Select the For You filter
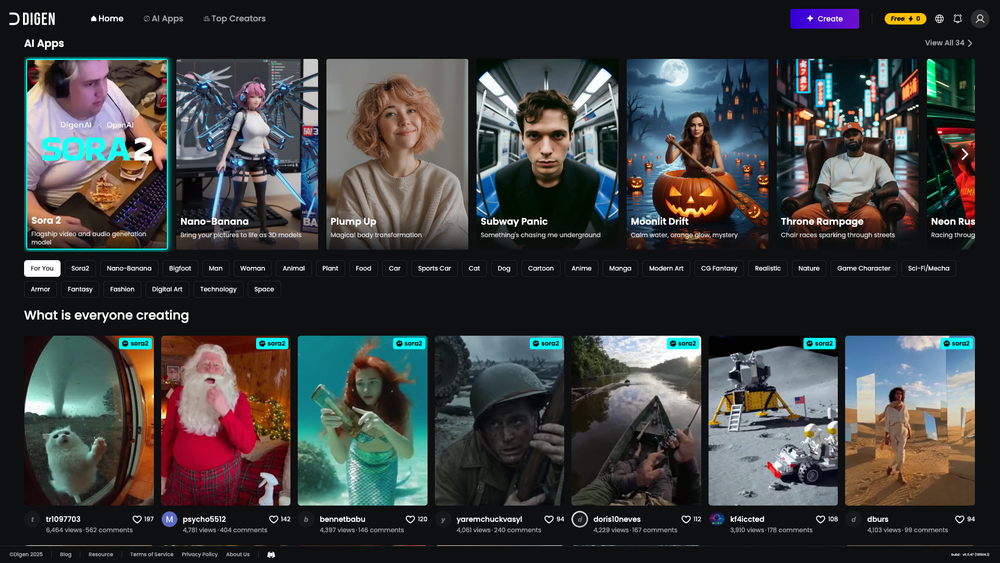 point(42,268)
